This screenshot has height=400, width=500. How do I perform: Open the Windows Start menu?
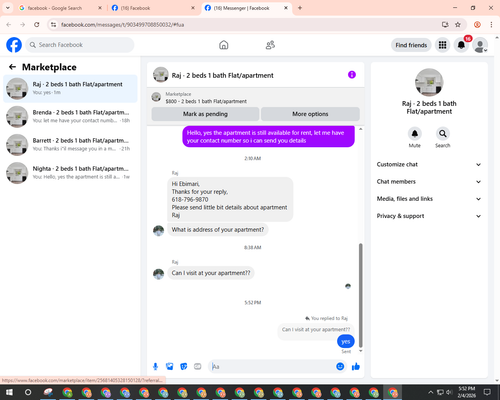9,392
